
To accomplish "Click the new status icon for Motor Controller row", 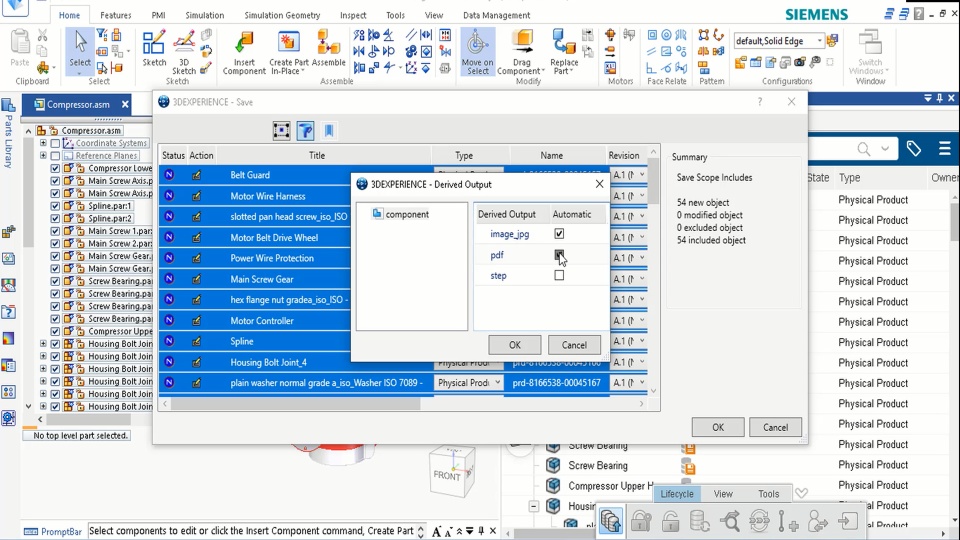I will [169, 320].
